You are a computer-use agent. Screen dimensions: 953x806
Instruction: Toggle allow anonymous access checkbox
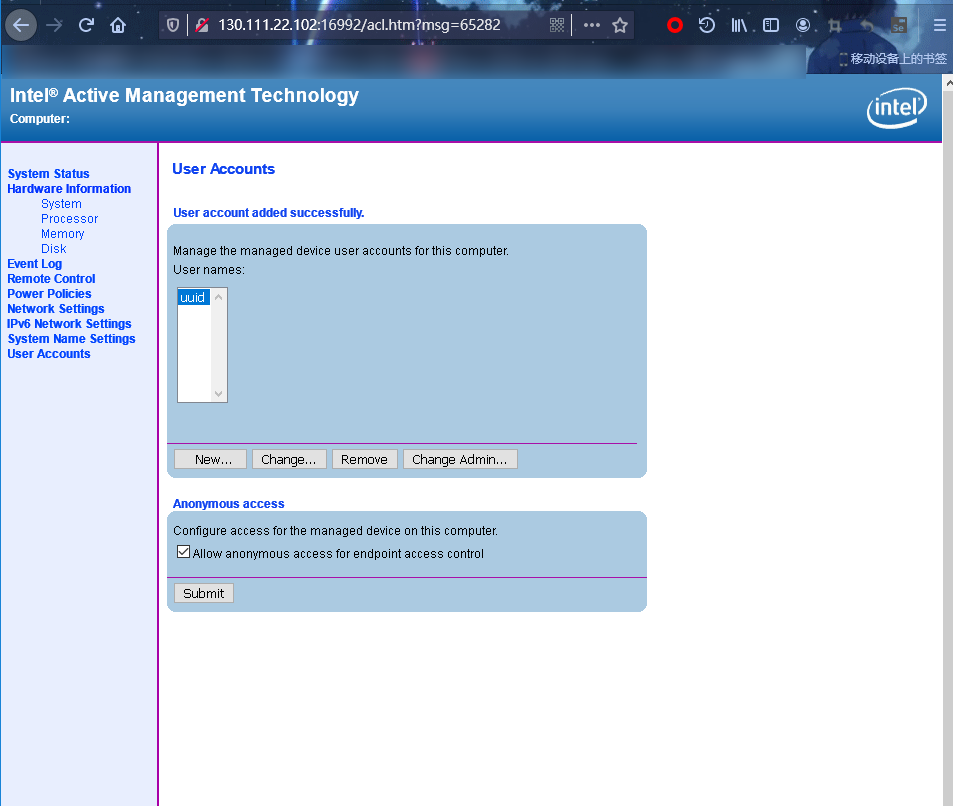coord(184,552)
